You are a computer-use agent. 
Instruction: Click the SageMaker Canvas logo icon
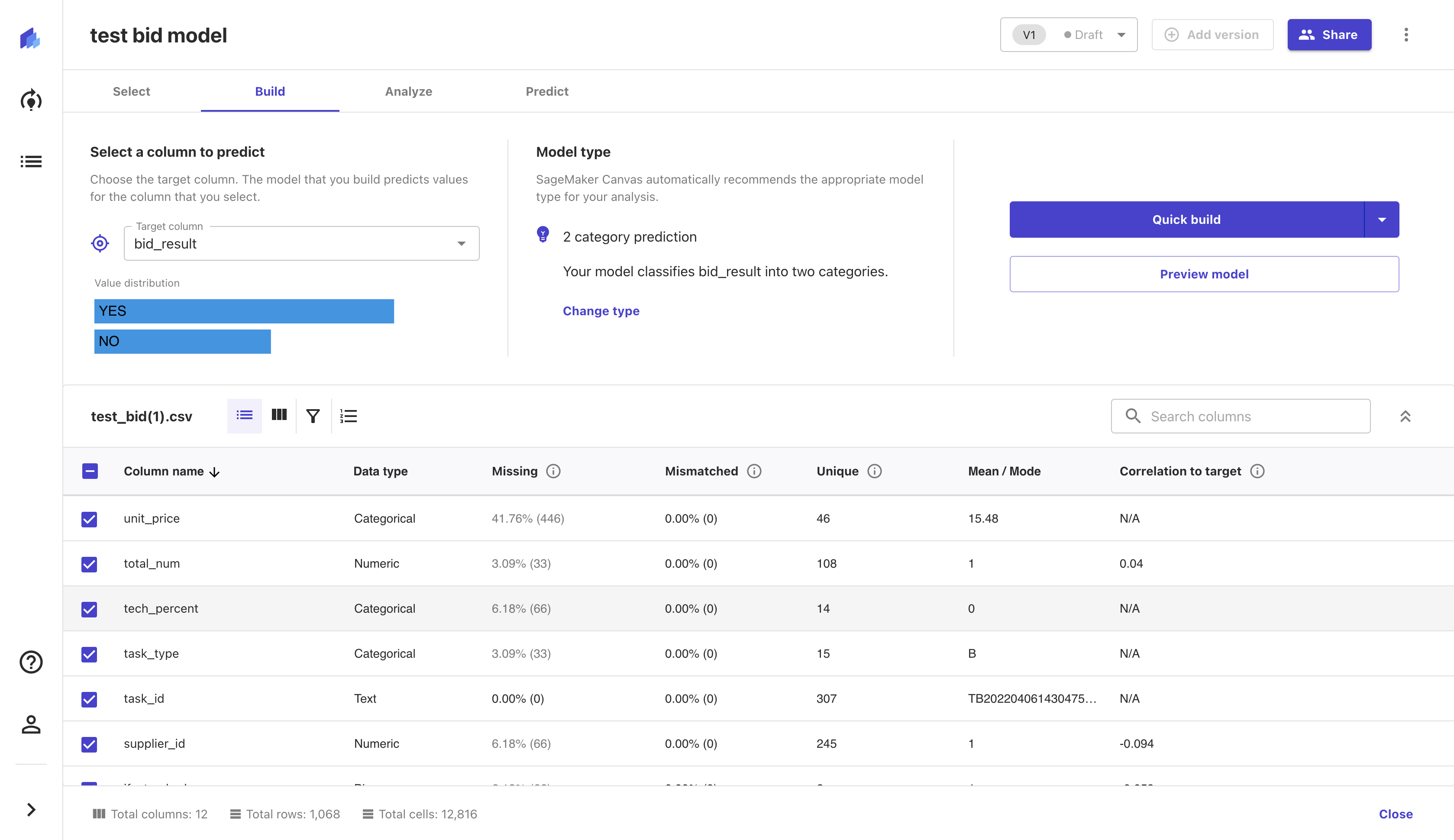click(30, 38)
